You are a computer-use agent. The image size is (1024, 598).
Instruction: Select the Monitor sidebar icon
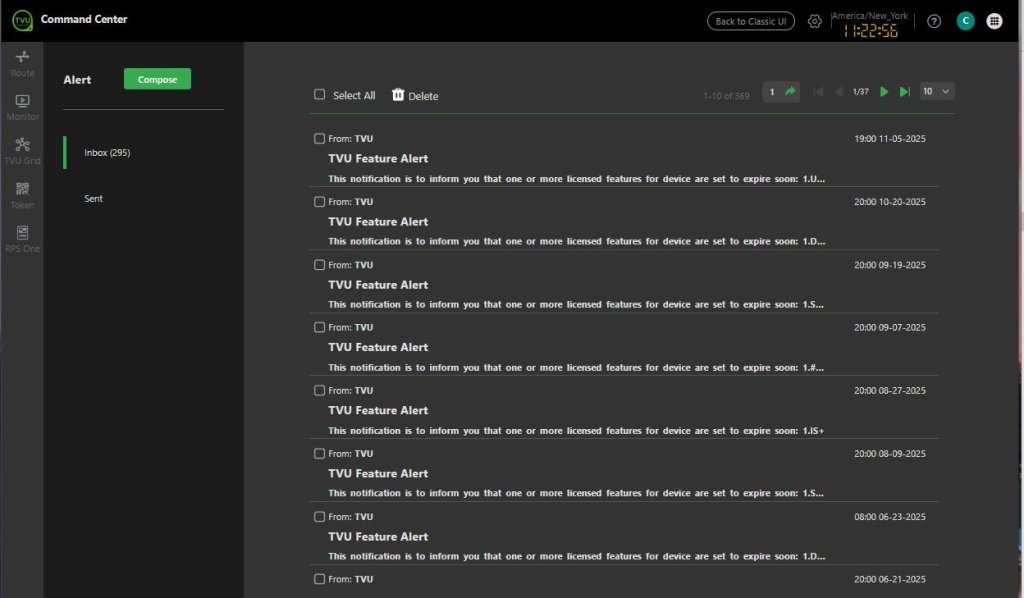[x=21, y=105]
